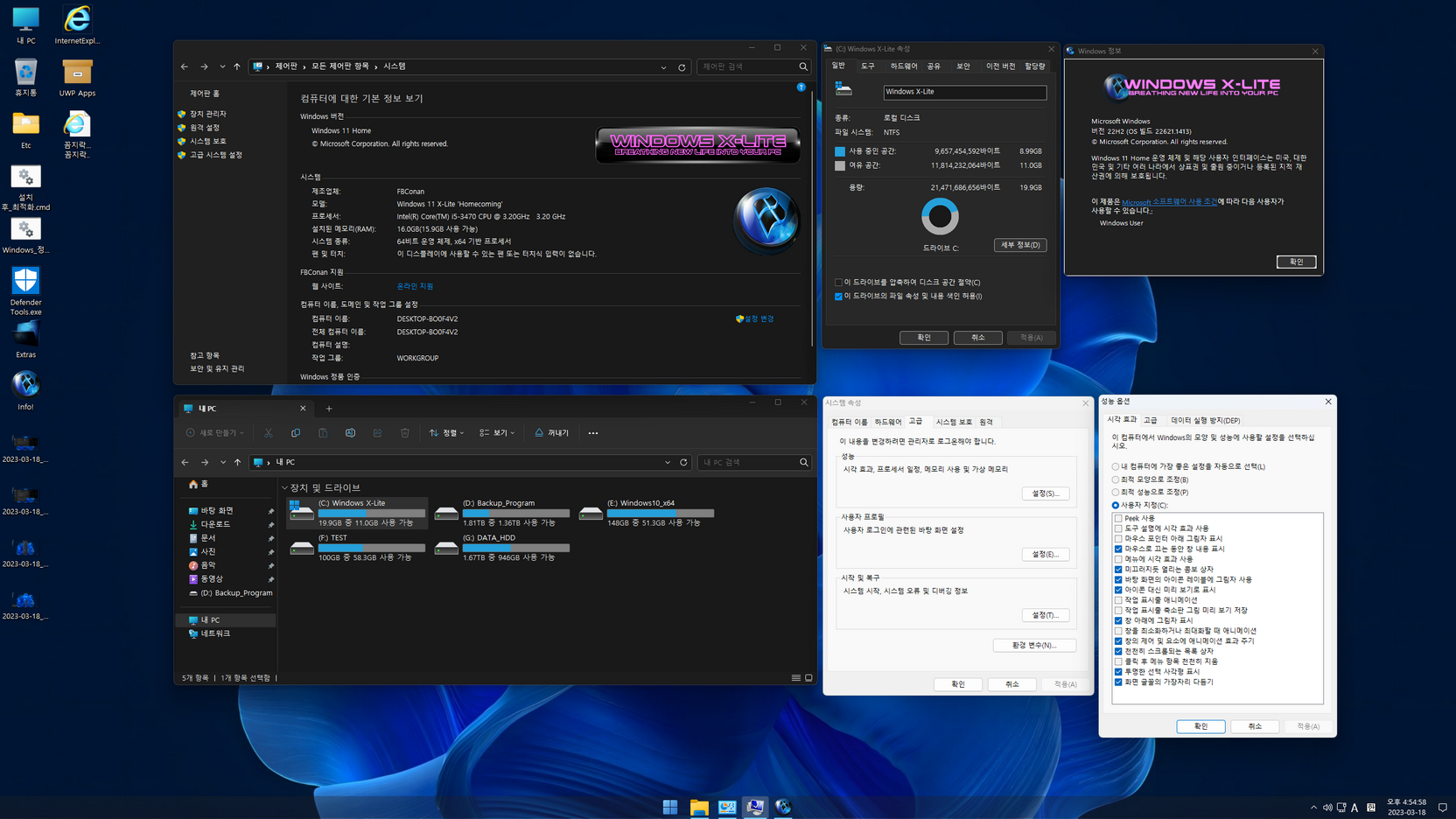Launch Defender Tools.exe on the desktop

point(25,290)
